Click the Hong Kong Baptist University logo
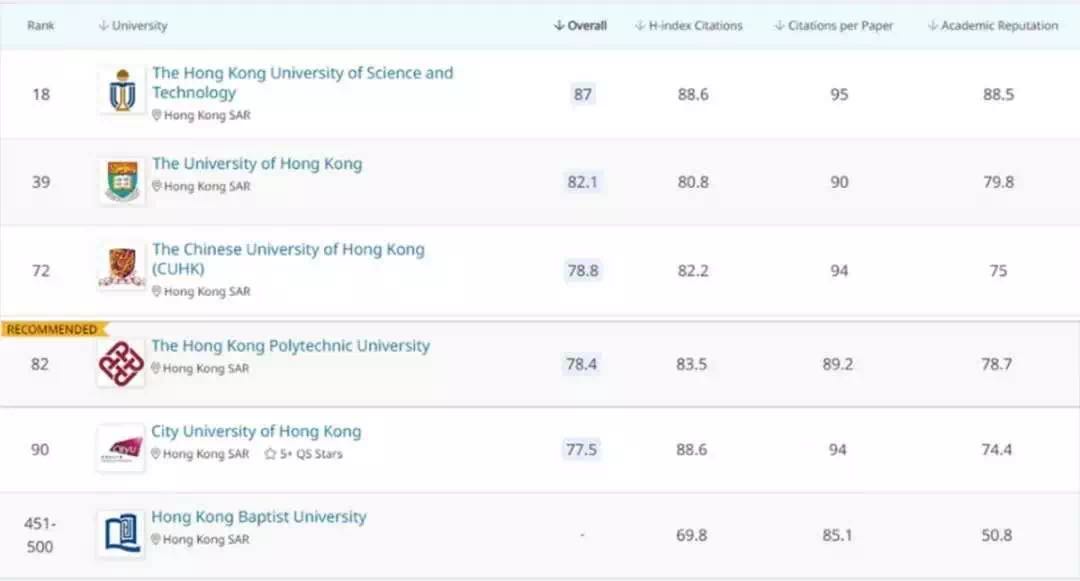The height and width of the screenshot is (581, 1080). pos(121,534)
